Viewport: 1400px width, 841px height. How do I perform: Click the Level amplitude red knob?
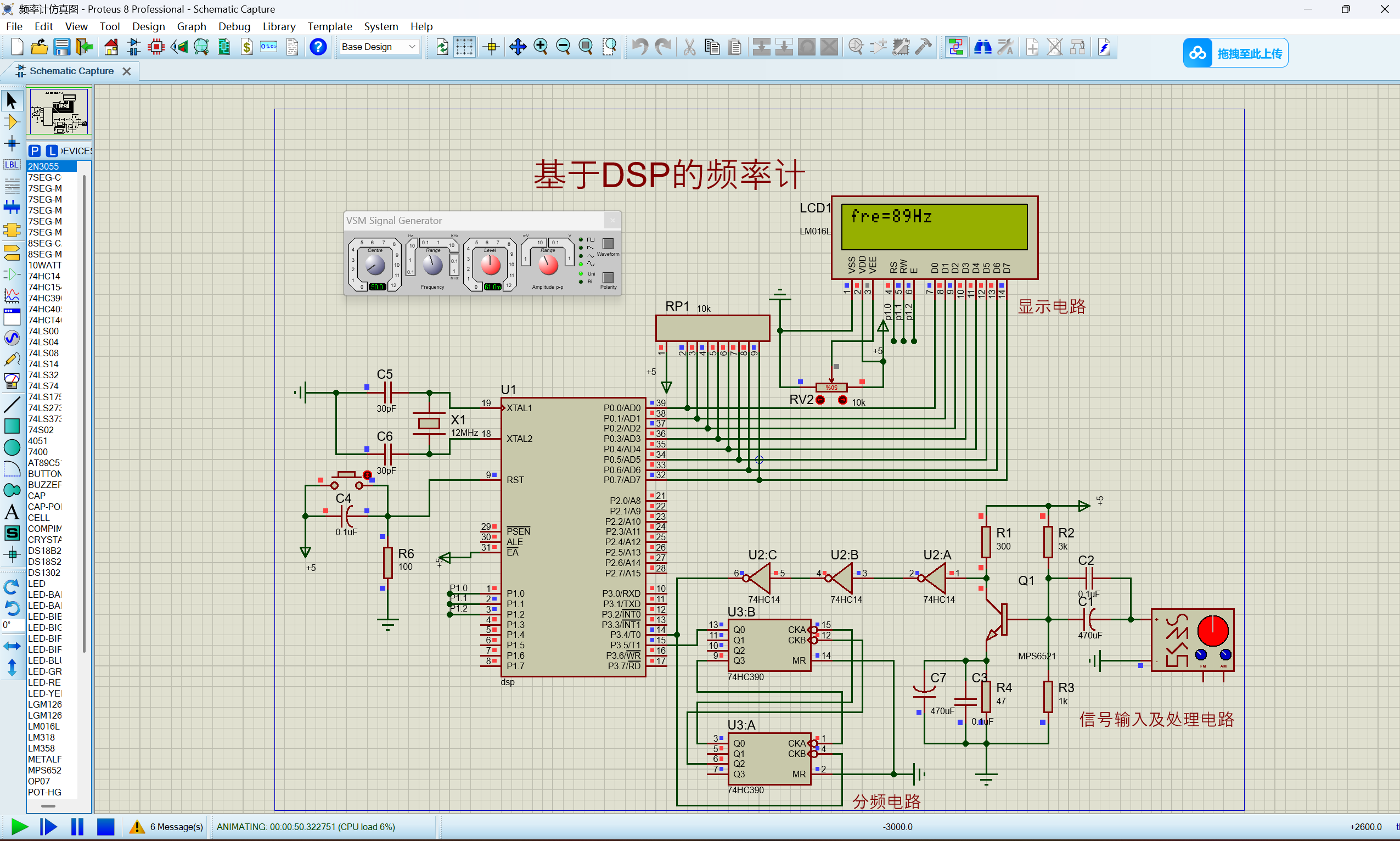coord(490,265)
